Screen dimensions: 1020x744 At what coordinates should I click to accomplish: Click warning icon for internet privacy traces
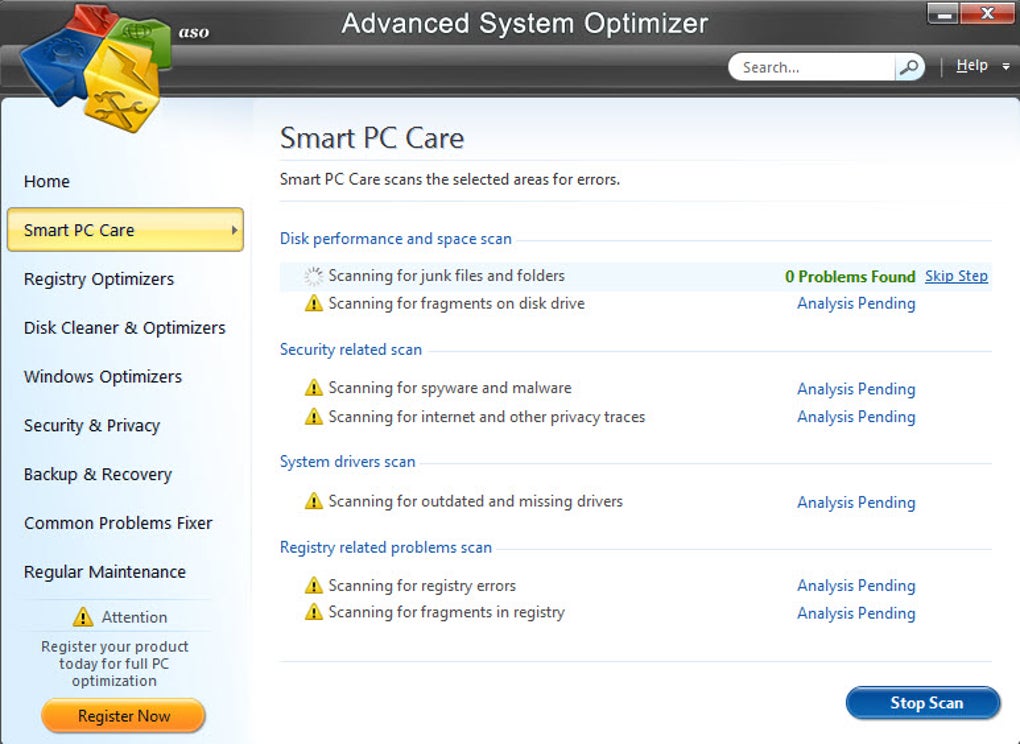(314, 417)
